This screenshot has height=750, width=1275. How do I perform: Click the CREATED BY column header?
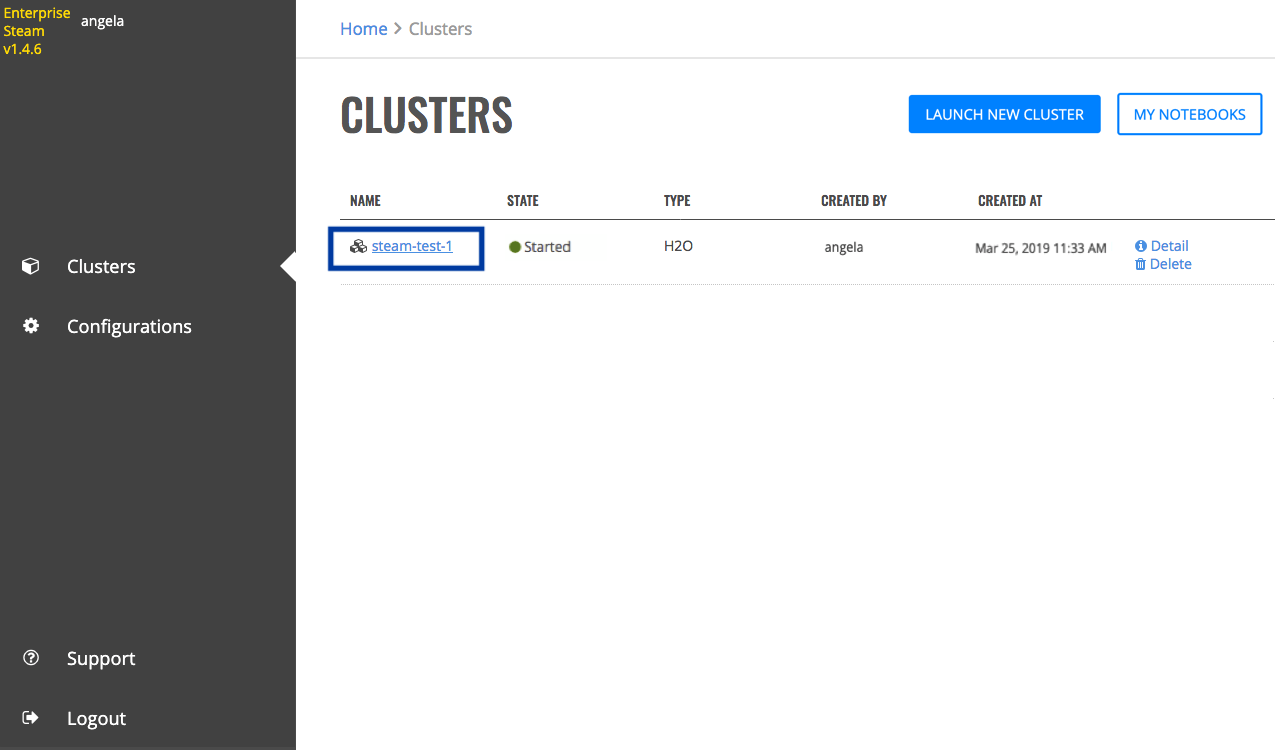click(854, 201)
